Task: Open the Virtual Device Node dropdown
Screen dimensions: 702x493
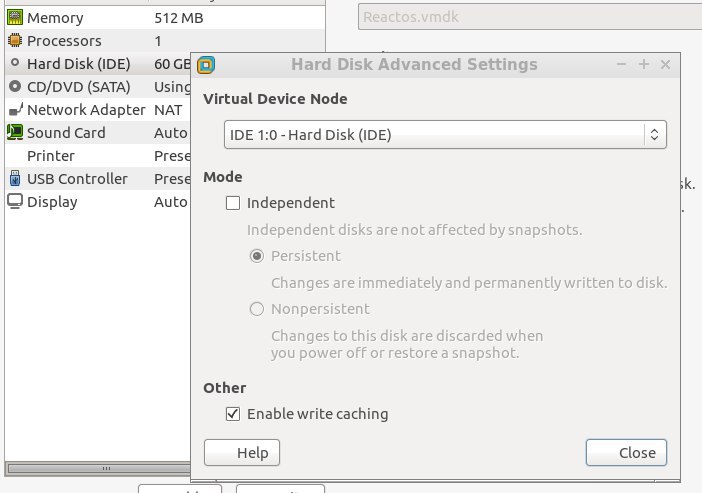Action: 444,134
